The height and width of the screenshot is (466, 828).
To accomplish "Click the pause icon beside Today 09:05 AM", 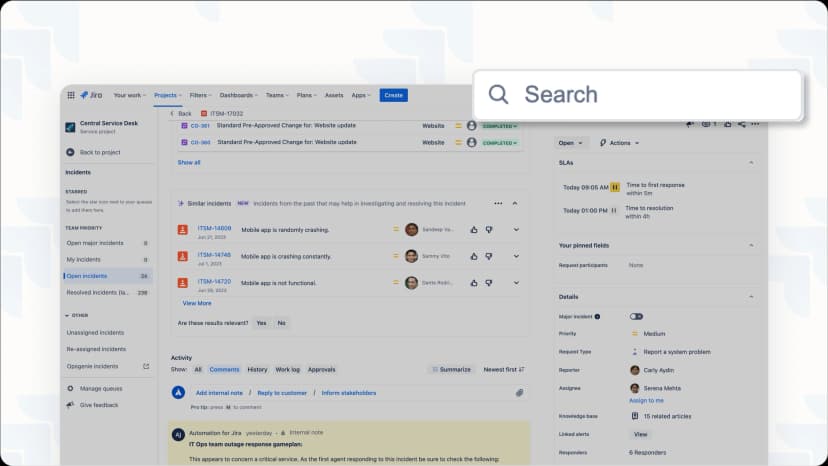I will [615, 187].
